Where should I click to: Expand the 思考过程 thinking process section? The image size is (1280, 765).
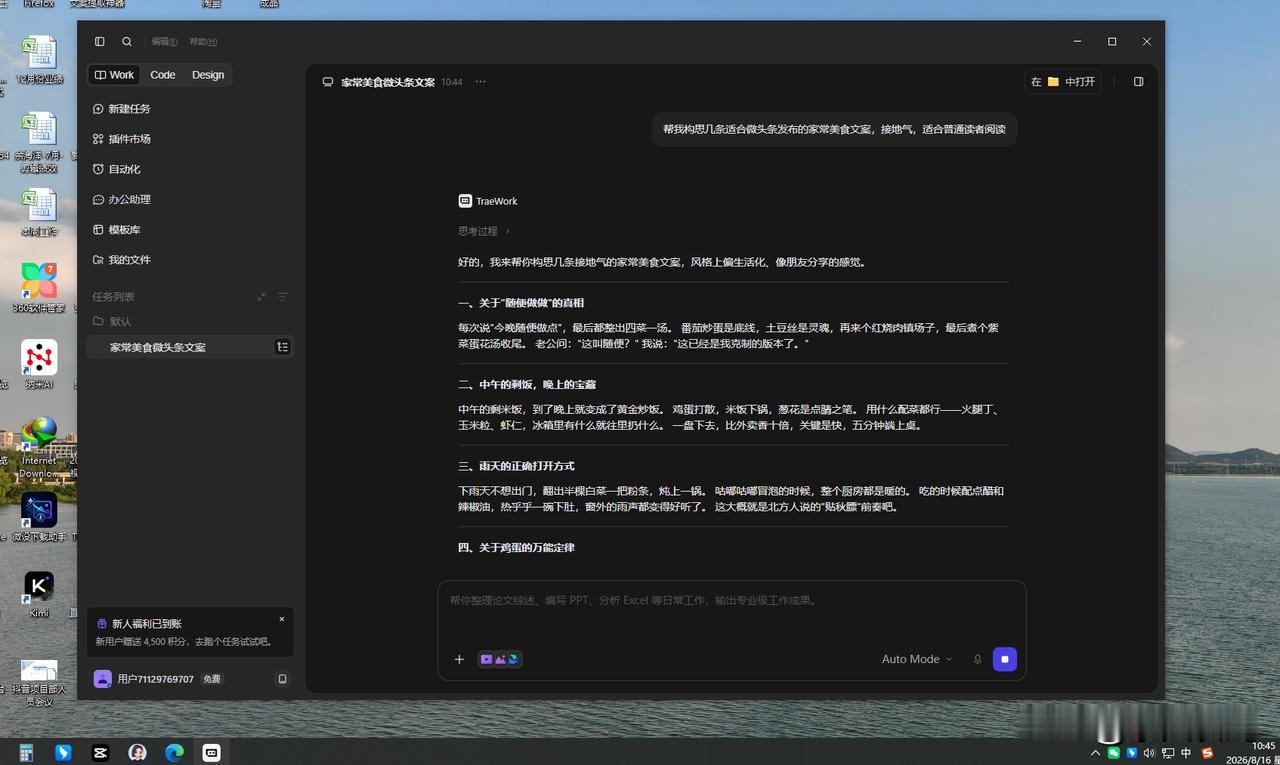pos(484,231)
